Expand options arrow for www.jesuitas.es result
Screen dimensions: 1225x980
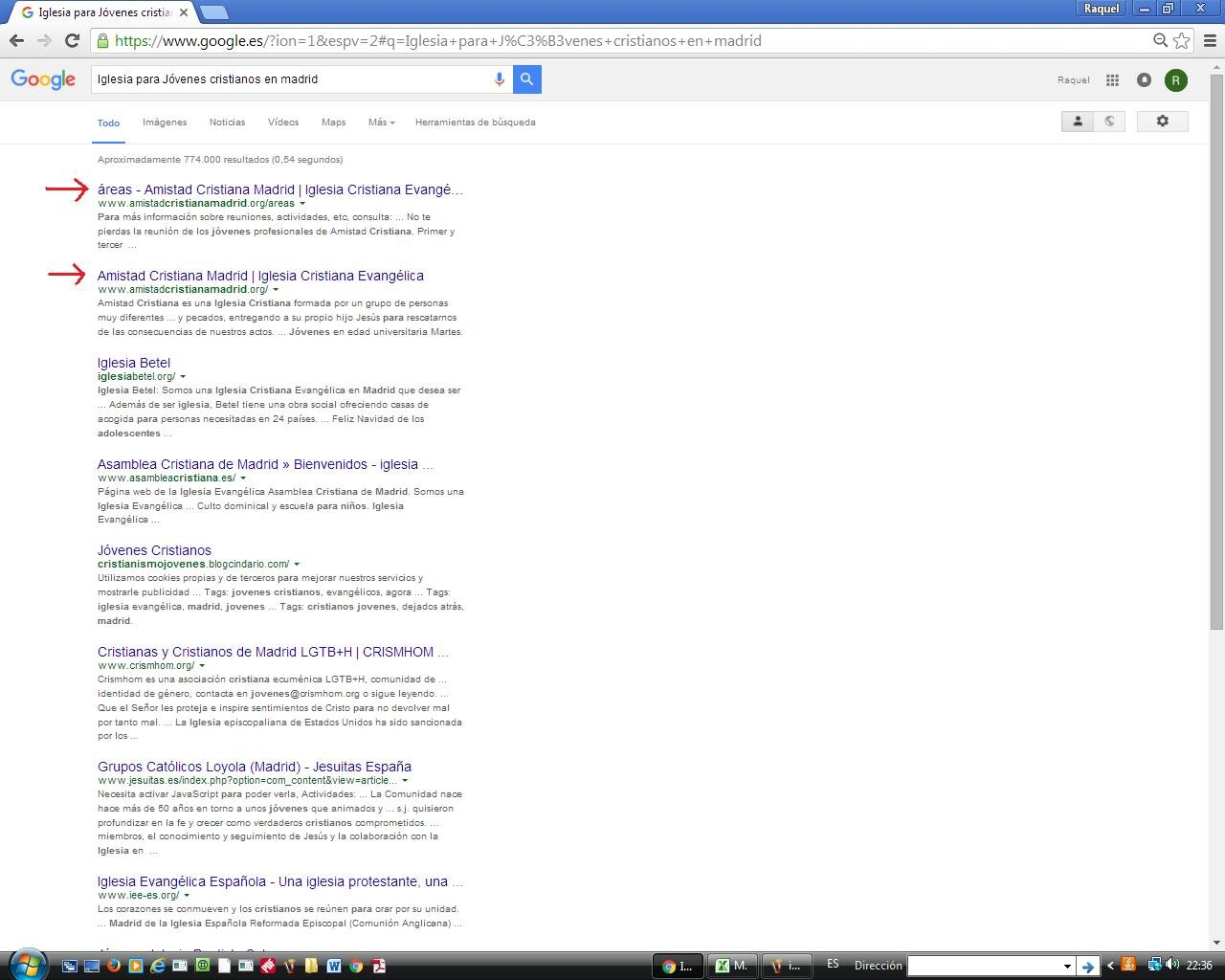405,780
